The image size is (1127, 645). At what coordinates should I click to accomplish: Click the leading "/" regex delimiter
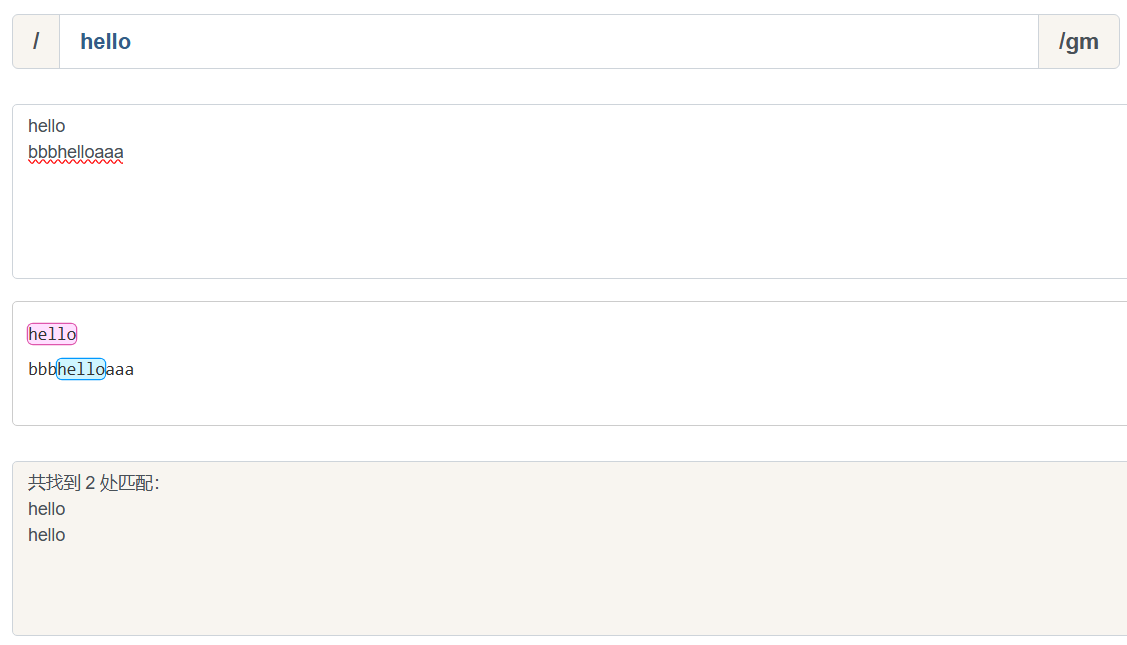click(x=36, y=42)
